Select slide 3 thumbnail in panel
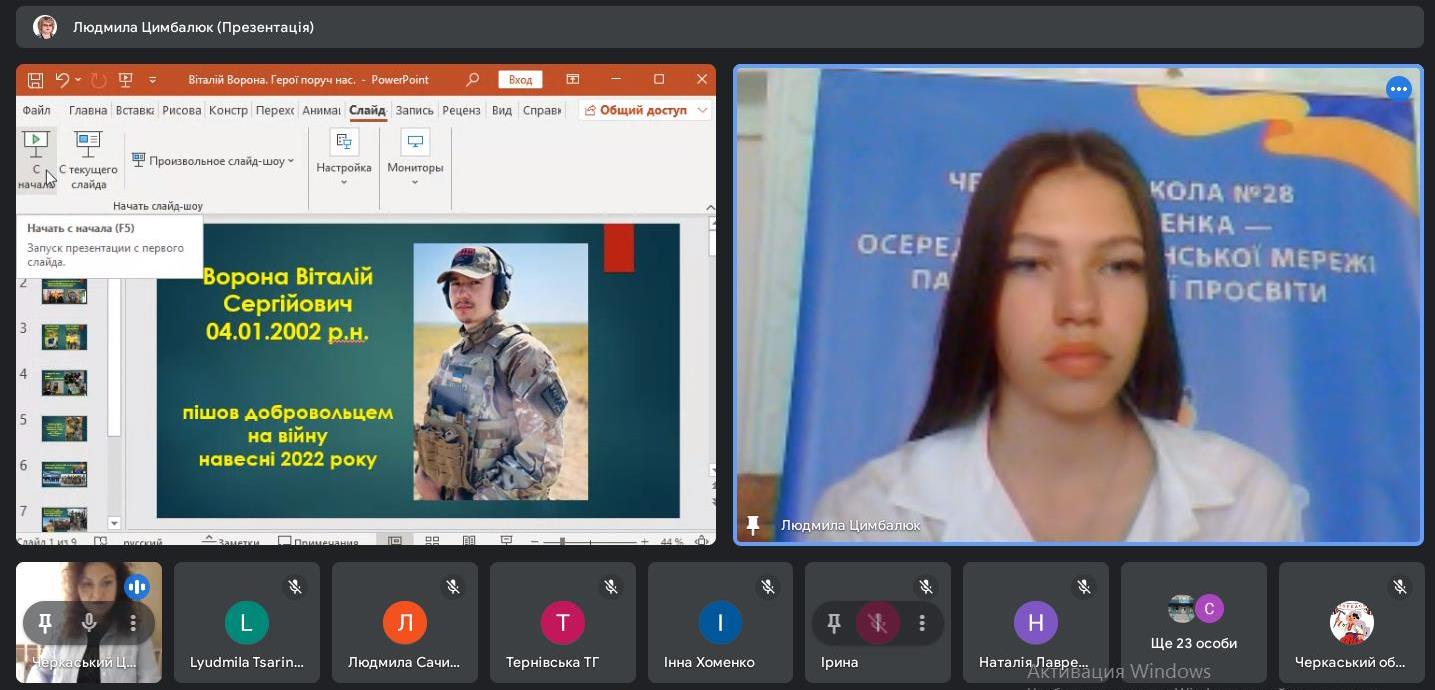Screen dimensions: 1435x690 pyautogui.click(x=64, y=337)
